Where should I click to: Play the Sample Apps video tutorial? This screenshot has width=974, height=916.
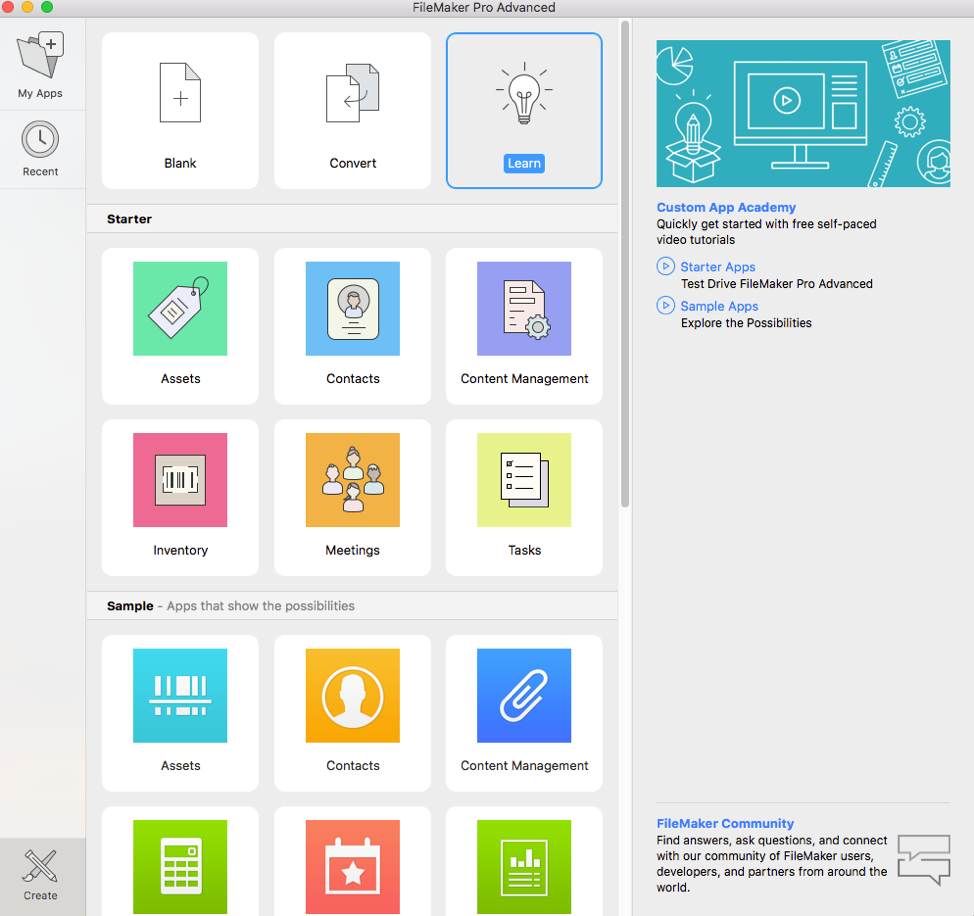click(719, 306)
